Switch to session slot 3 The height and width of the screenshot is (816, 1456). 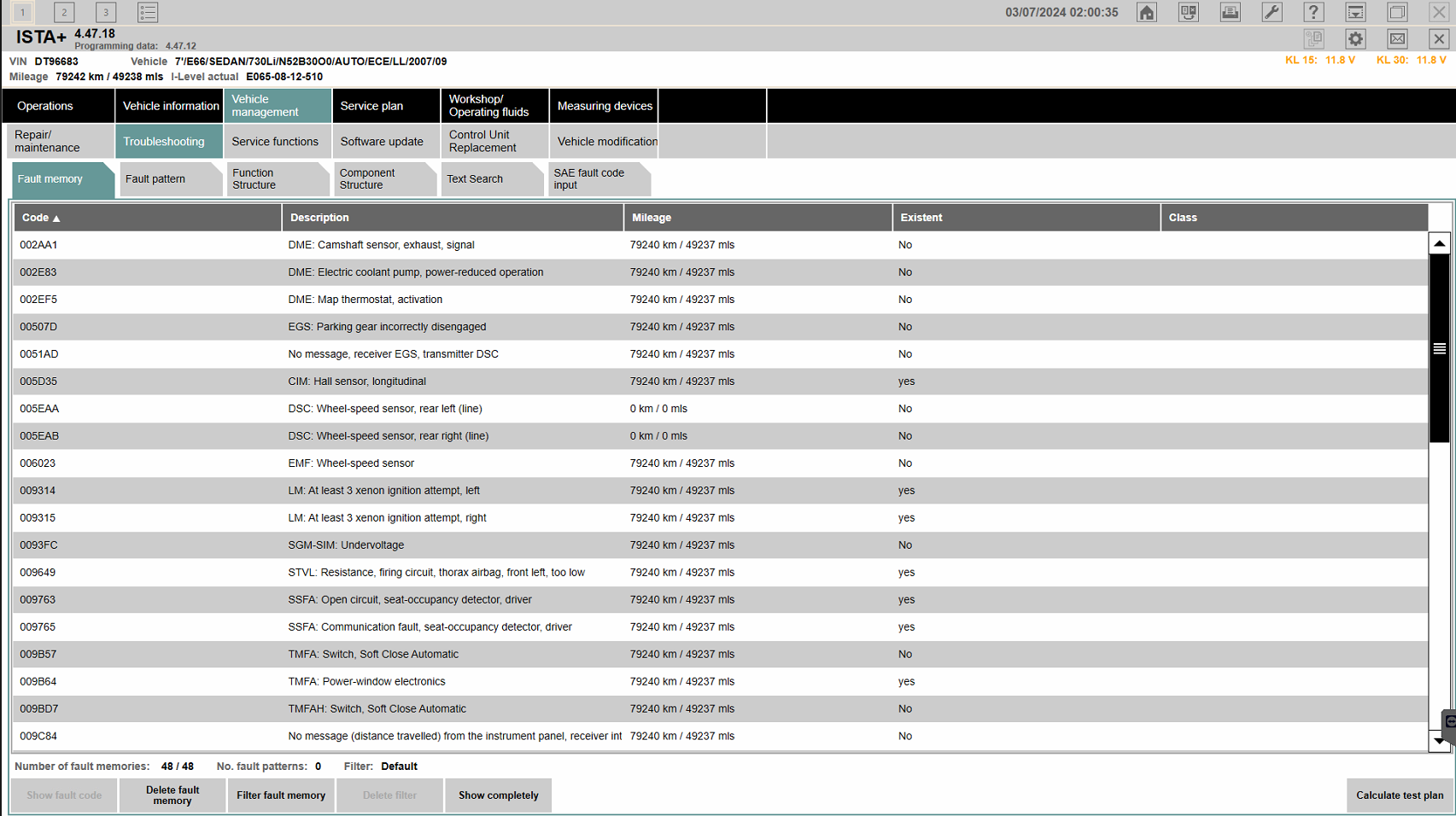pyautogui.click(x=106, y=13)
